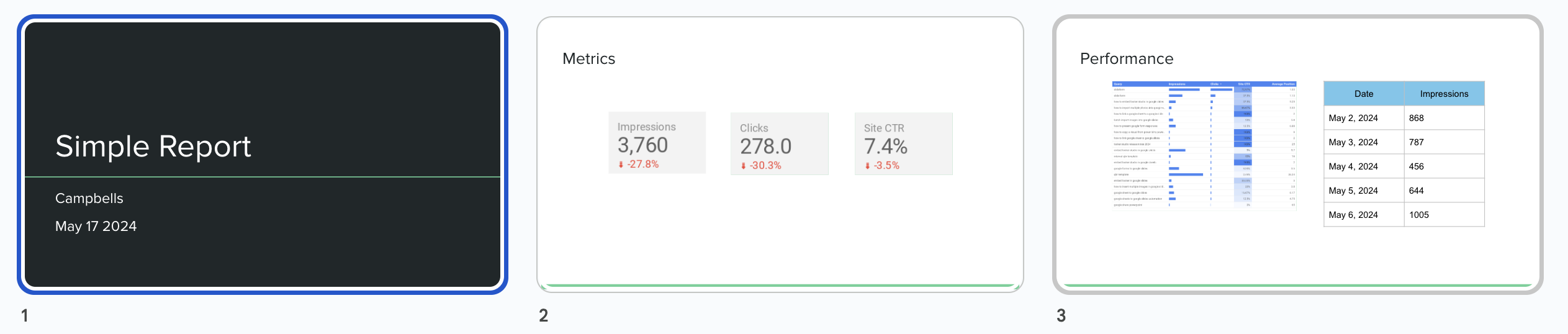Viewport: 1568px width, 334px height.
Task: Click the Date column header
Action: [x=1364, y=94]
